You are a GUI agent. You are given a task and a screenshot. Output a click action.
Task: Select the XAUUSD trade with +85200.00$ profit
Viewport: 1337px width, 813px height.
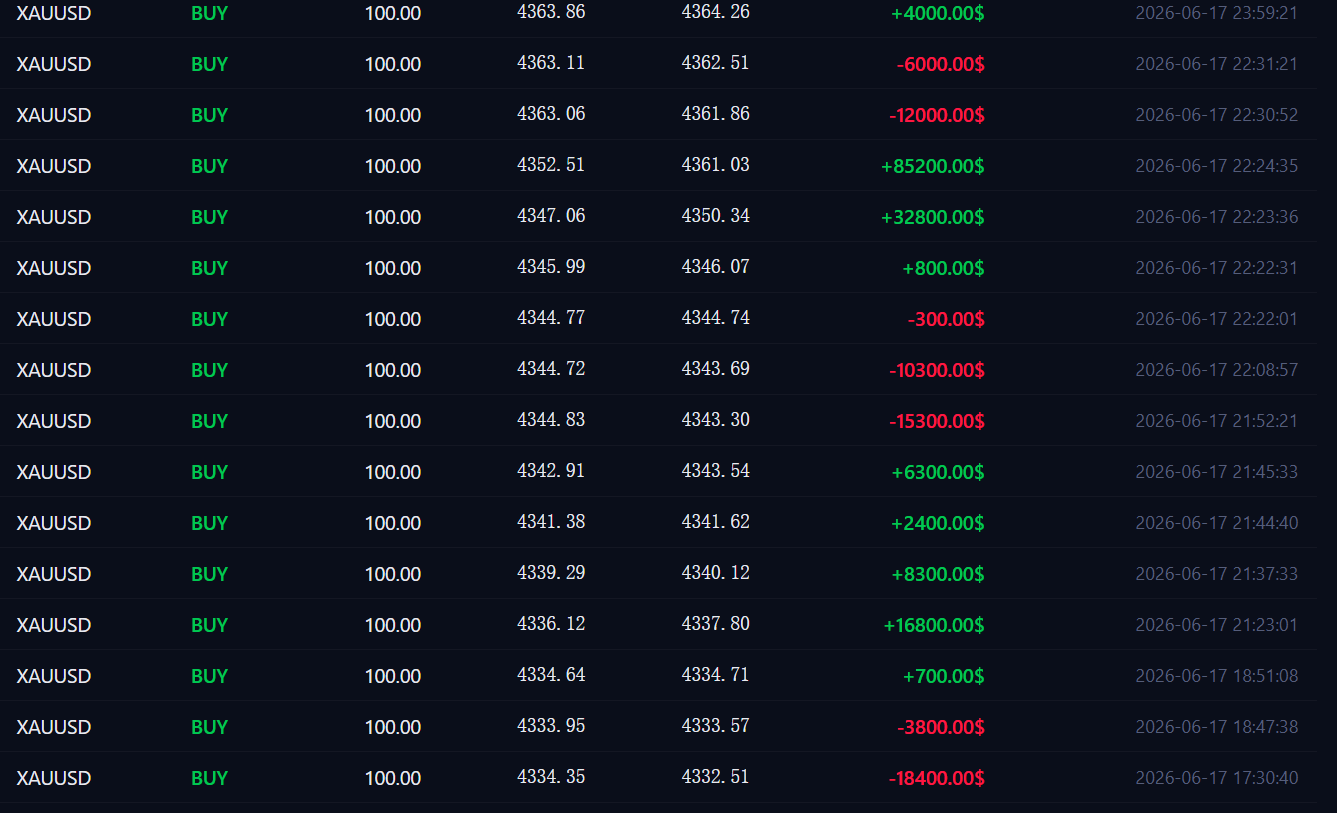(x=658, y=166)
